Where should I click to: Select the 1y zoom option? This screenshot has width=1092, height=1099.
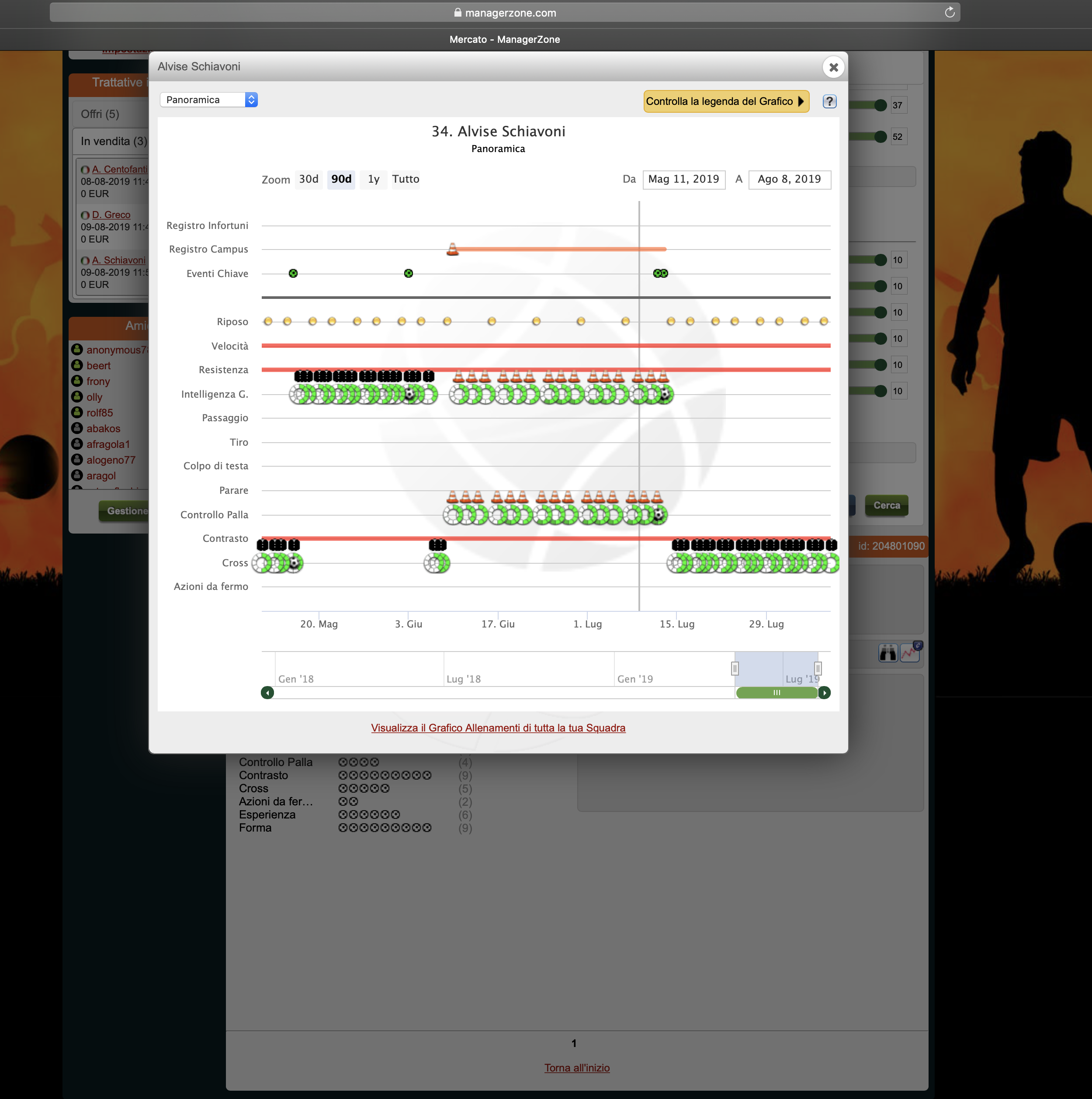373,179
